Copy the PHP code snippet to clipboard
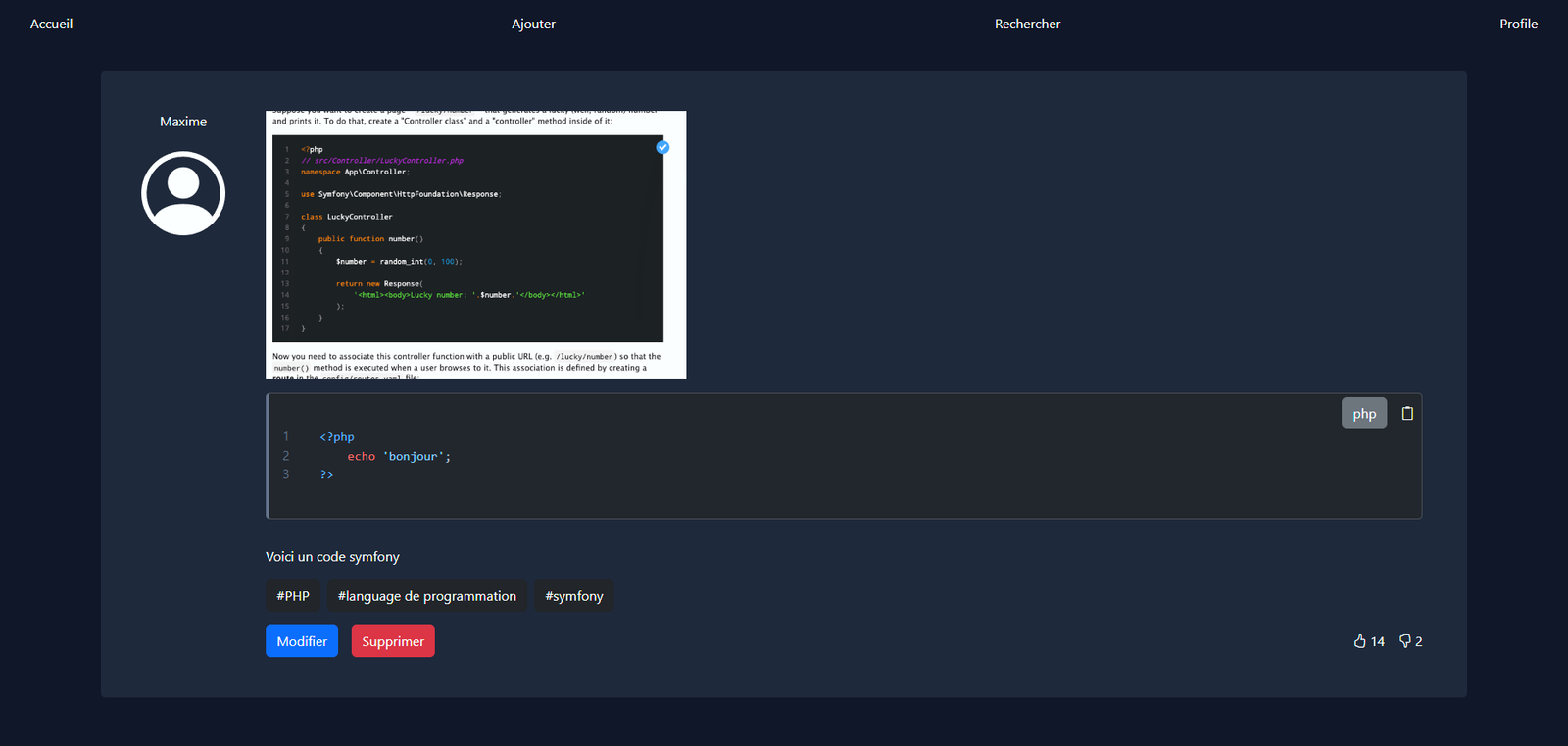The height and width of the screenshot is (746, 1568). 1407,413
